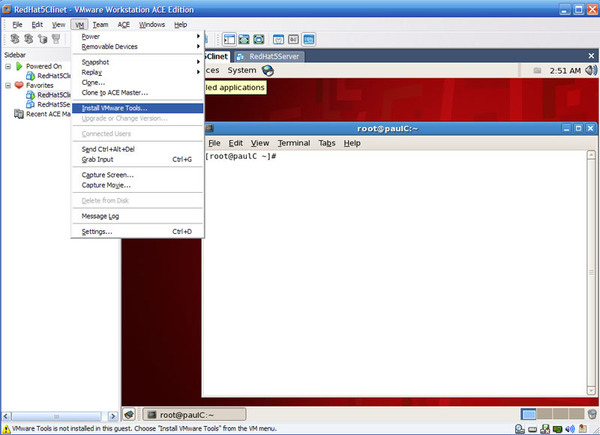The height and width of the screenshot is (435, 600).
Task: Open the ACE menu in menu bar
Action: pyautogui.click(x=123, y=24)
